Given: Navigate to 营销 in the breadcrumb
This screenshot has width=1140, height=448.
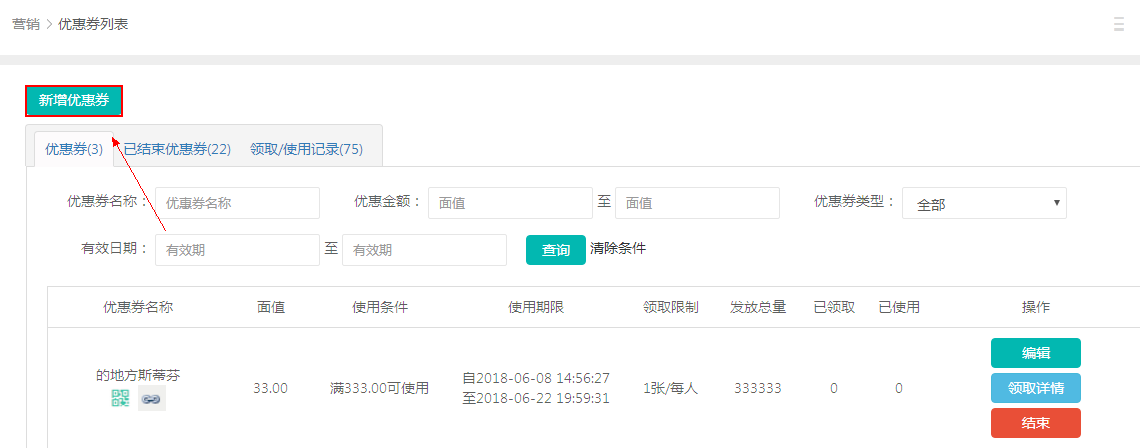Looking at the screenshot, I should point(26,24).
